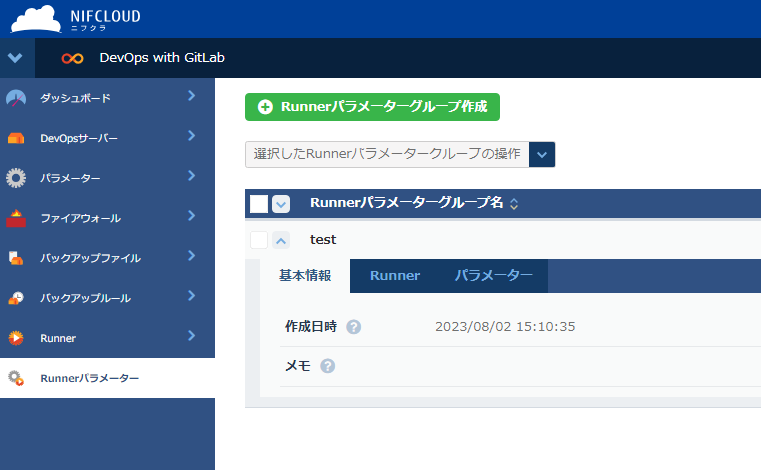The image size is (761, 470).
Task: Click Runnerパラメーターグループ作成 button
Action: coord(372,107)
